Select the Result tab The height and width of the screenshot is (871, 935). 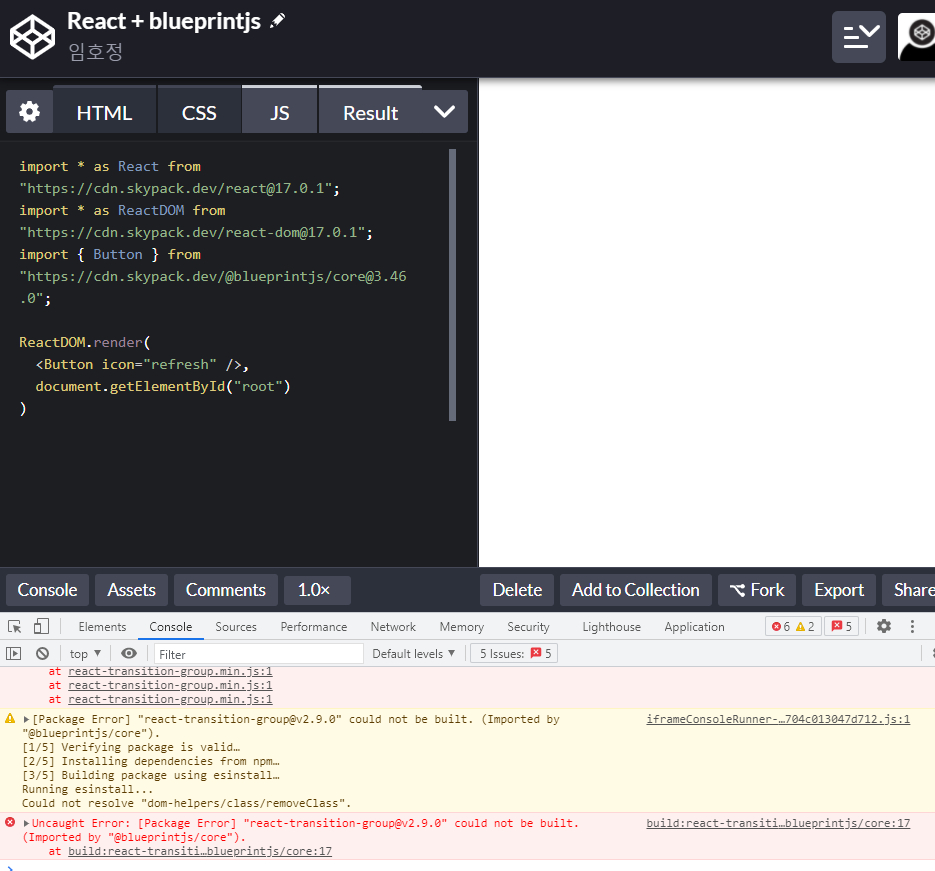coord(370,113)
